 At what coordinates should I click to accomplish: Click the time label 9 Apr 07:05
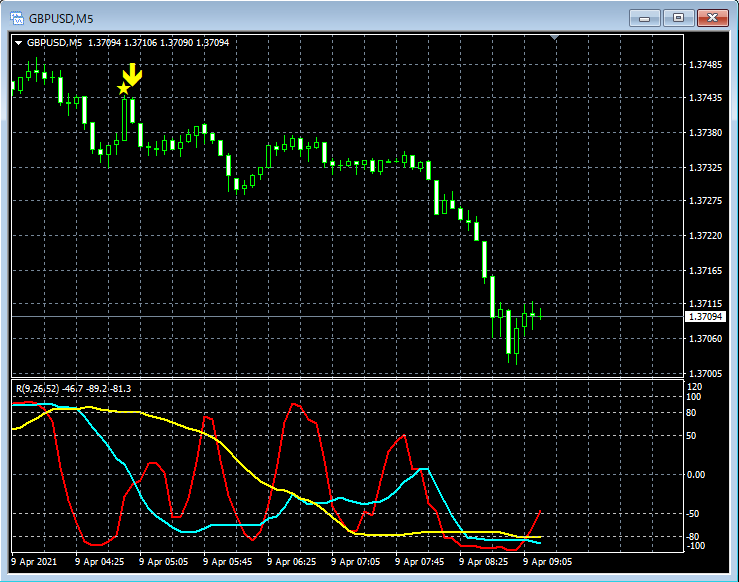(x=355, y=562)
